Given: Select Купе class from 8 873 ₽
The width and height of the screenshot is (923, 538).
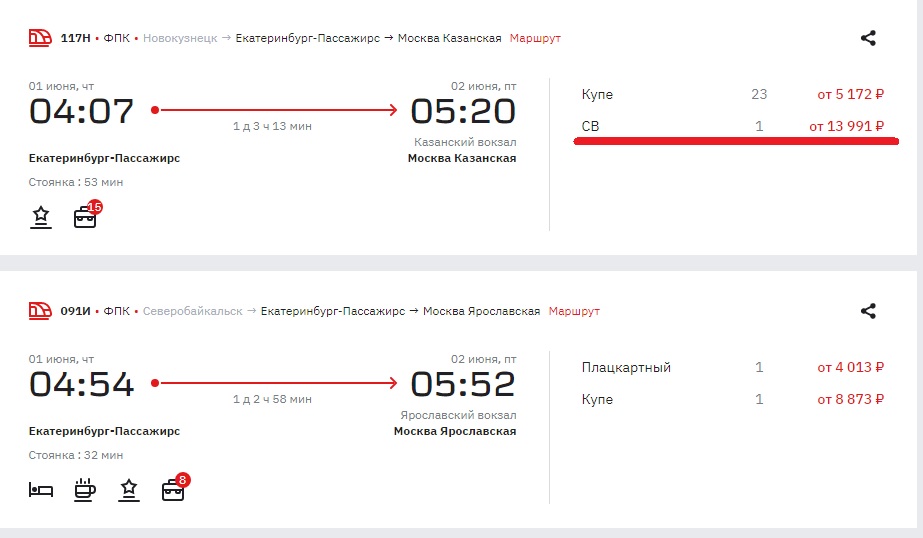Looking at the screenshot, I should coord(733,399).
